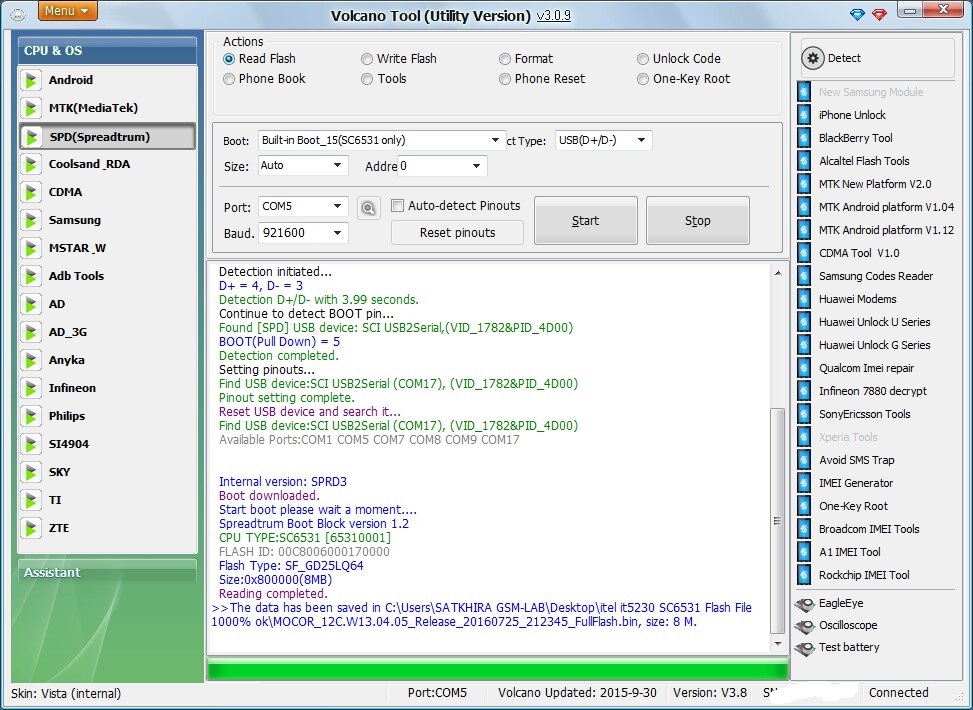Click the gear icon on Detect
Viewport: 973px width, 710px height.
click(813, 58)
